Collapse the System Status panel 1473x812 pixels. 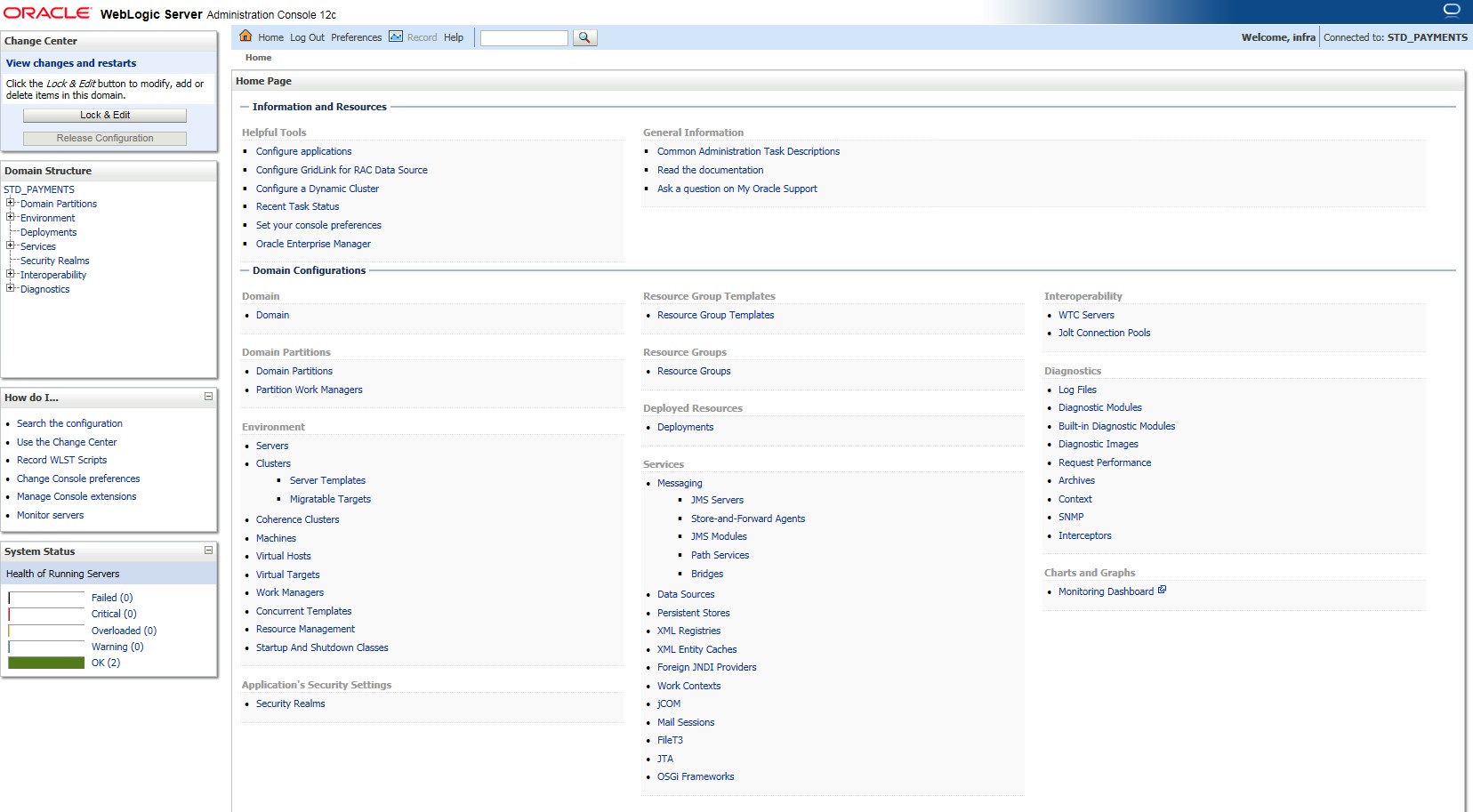208,551
